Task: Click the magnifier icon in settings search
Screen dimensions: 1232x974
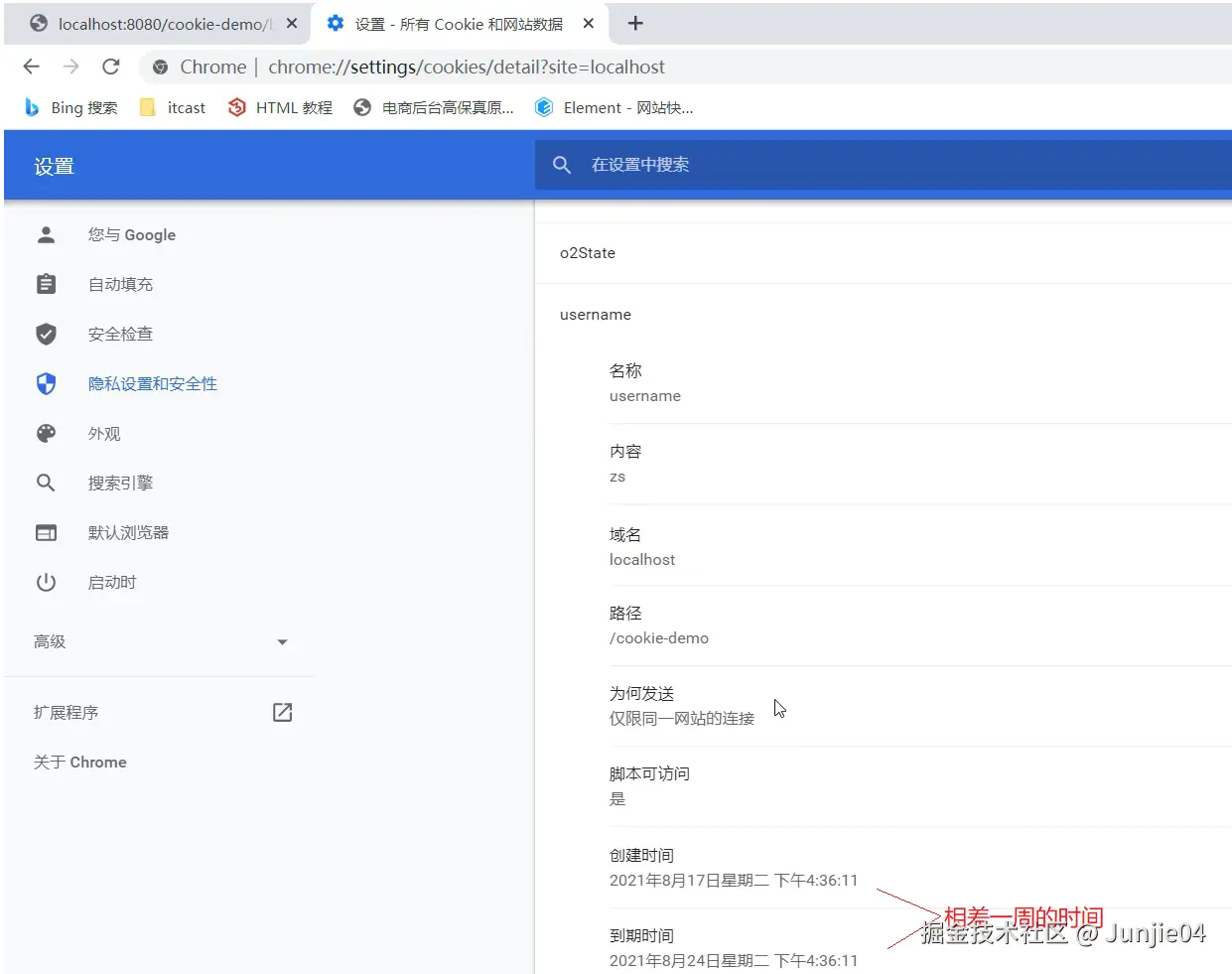Action: [562, 165]
